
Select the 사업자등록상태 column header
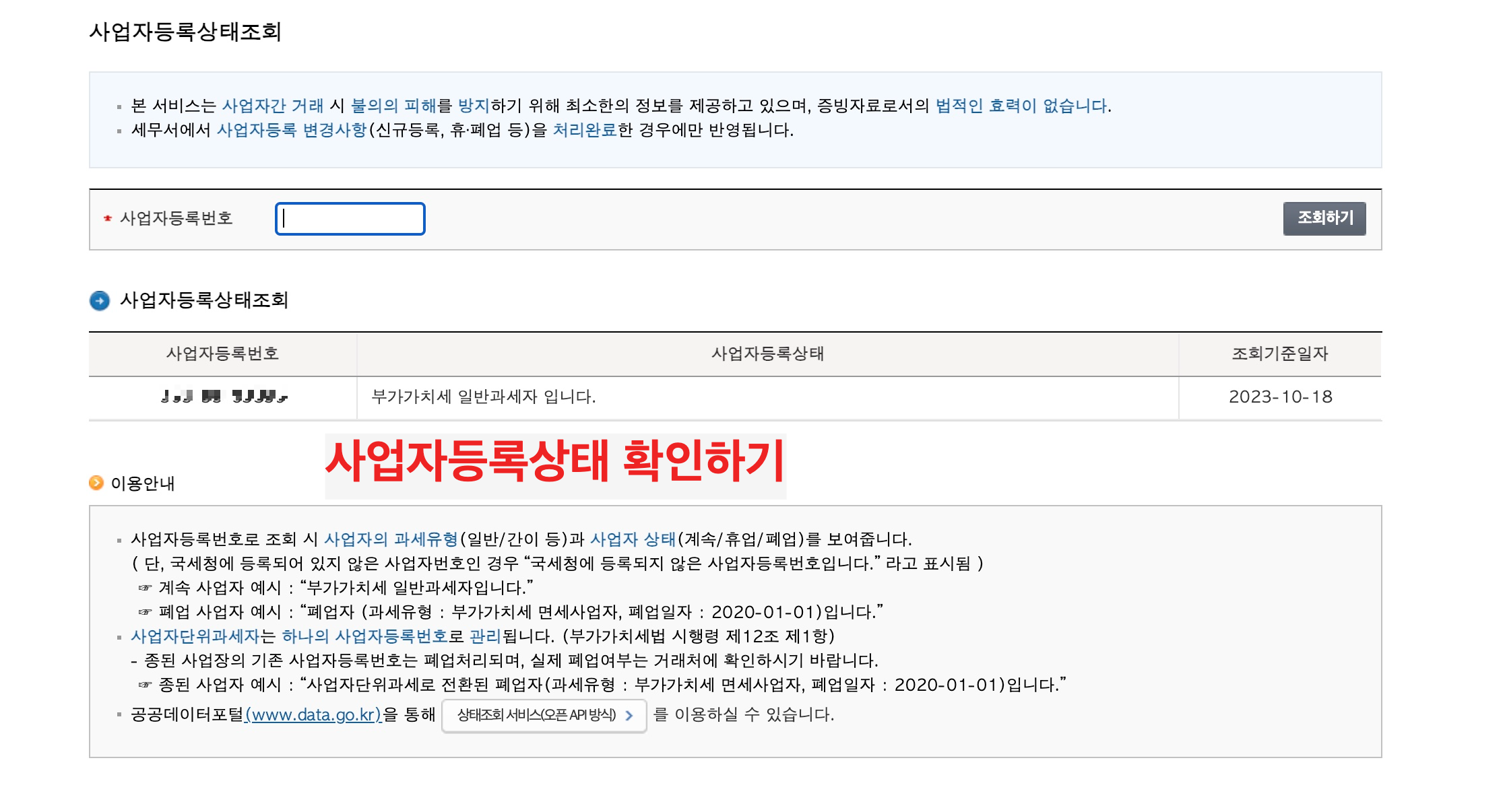coord(767,353)
